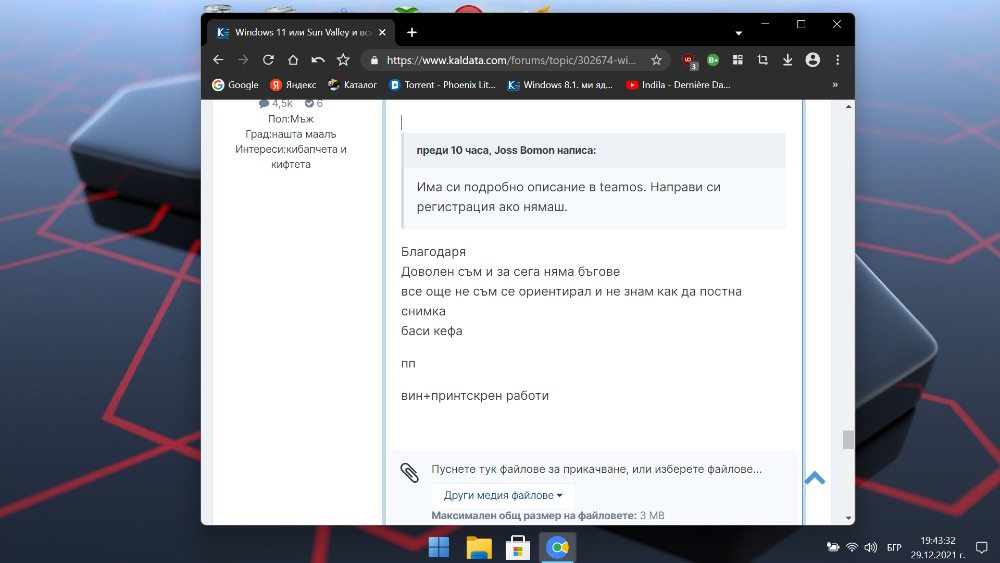Screen dimensions: 1000x563
Task: Click the browser icon in the taskbar
Action: point(557,547)
